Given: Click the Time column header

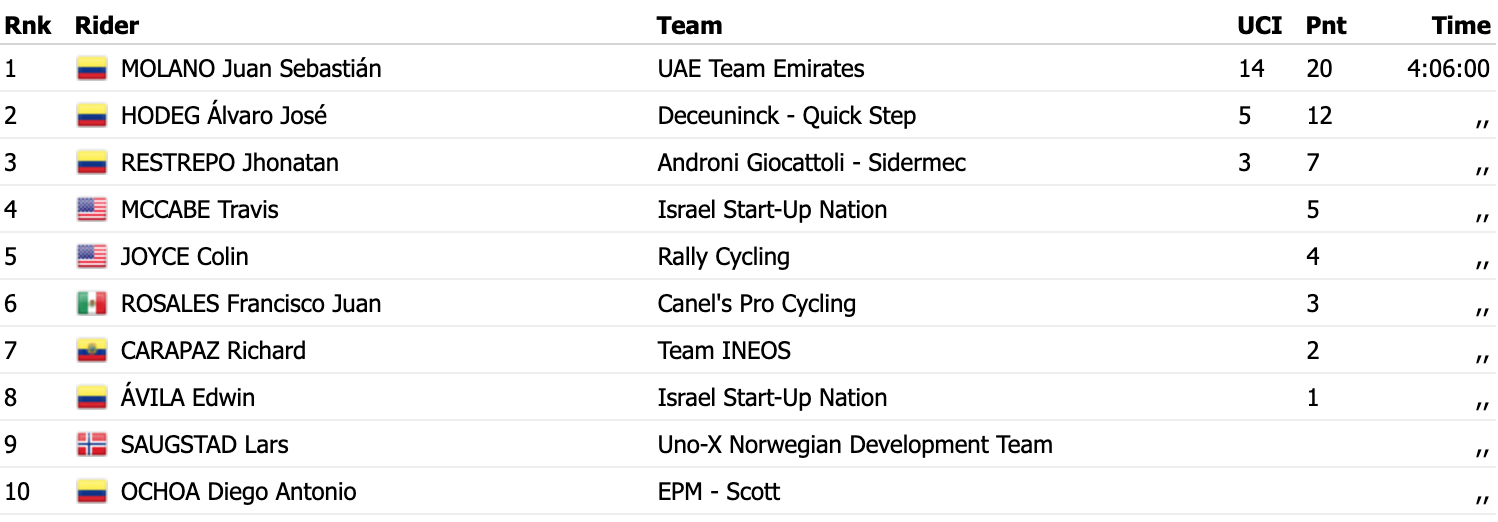Looking at the screenshot, I should (1460, 25).
